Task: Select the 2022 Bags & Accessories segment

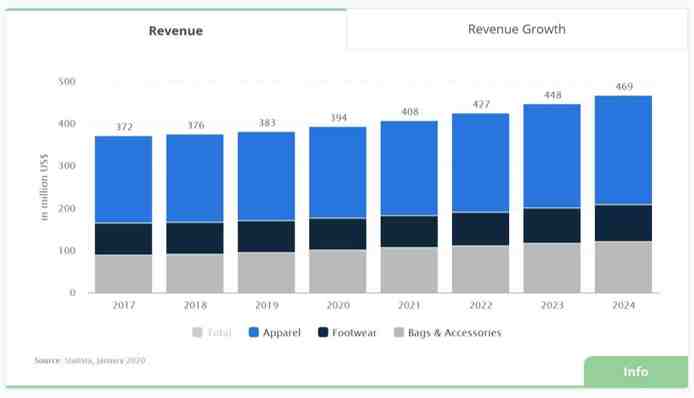Action: point(481,269)
